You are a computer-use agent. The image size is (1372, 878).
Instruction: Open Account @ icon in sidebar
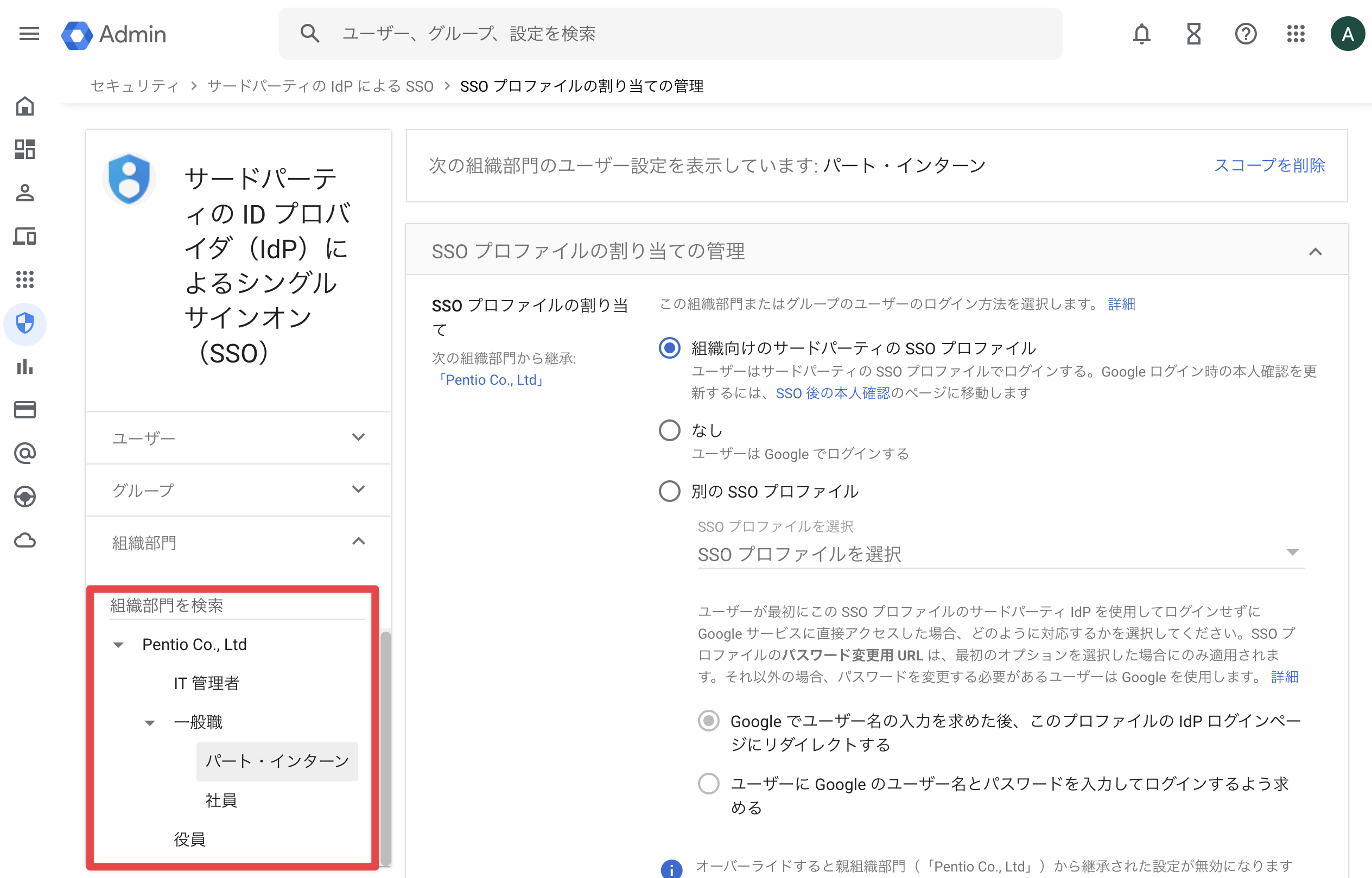[25, 453]
